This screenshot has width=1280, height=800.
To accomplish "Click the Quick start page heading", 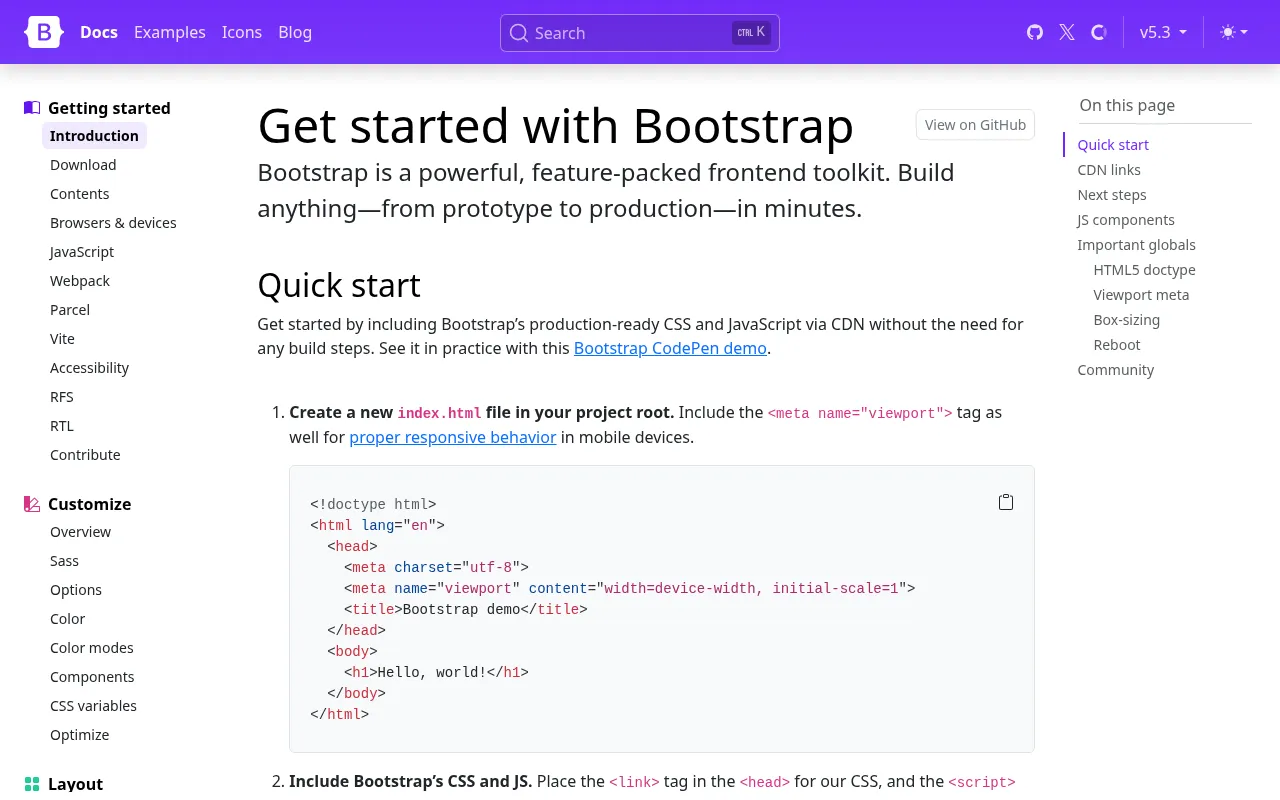I will (x=339, y=285).
